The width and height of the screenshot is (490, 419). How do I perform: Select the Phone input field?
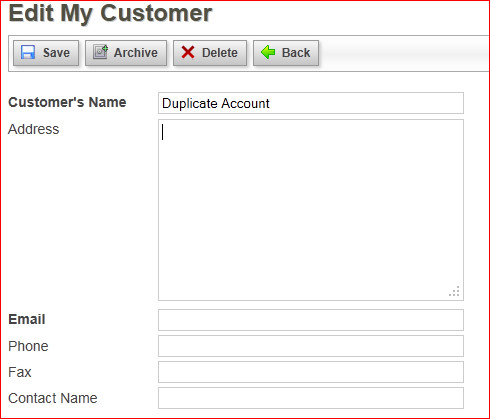click(311, 346)
